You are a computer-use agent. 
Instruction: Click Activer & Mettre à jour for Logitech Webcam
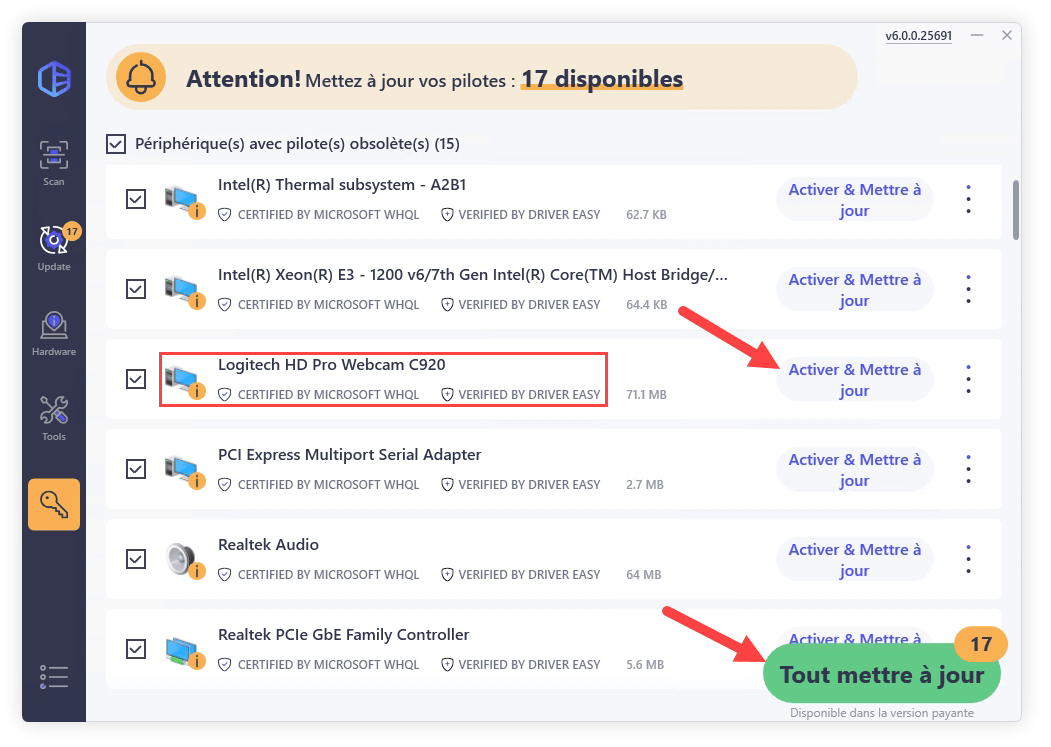(x=854, y=380)
